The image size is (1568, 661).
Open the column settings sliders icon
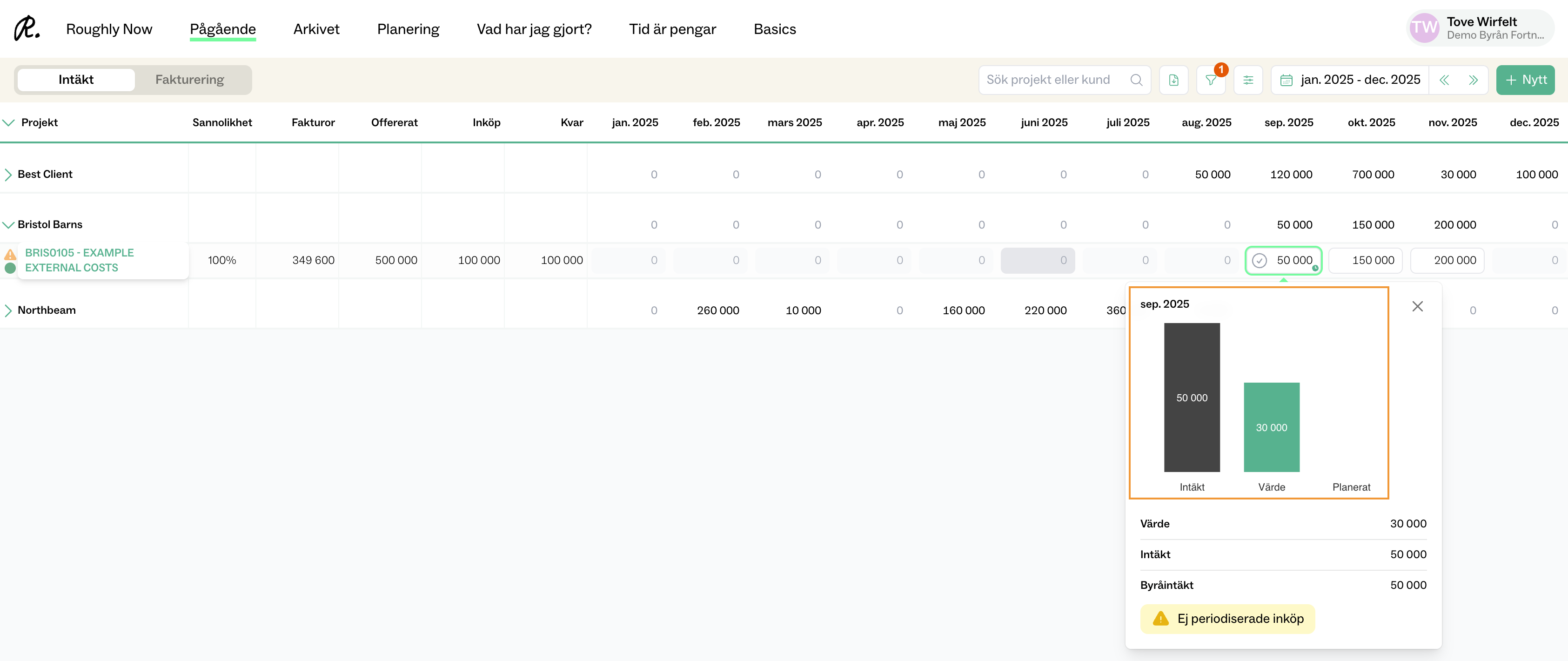point(1248,80)
